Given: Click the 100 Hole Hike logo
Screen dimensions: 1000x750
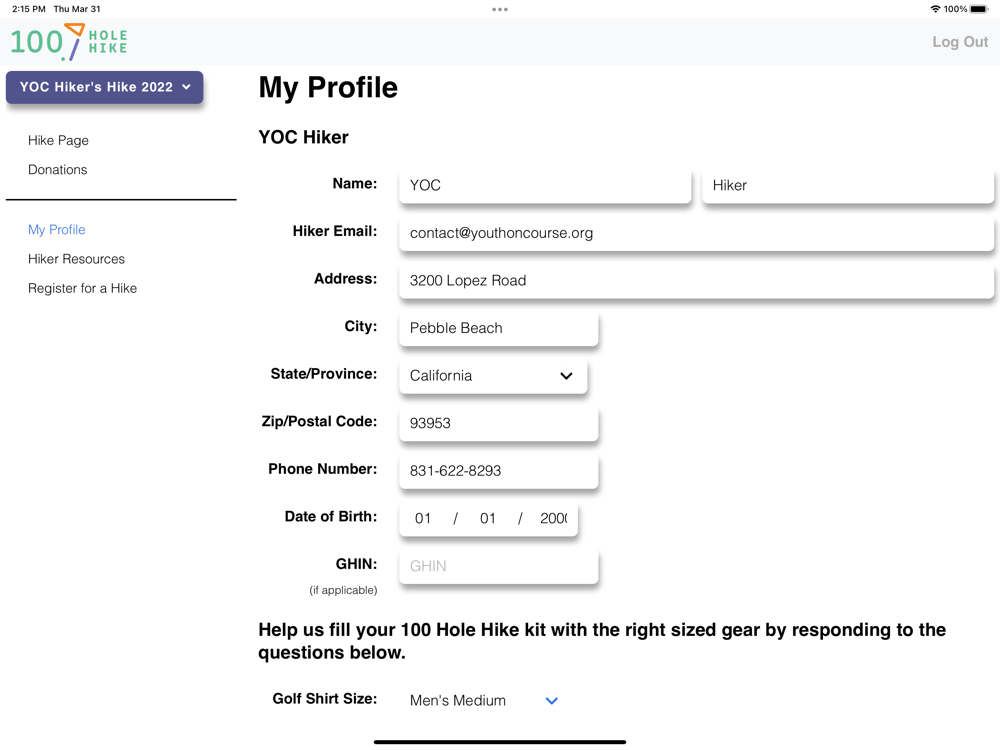Looking at the screenshot, I should pos(69,42).
